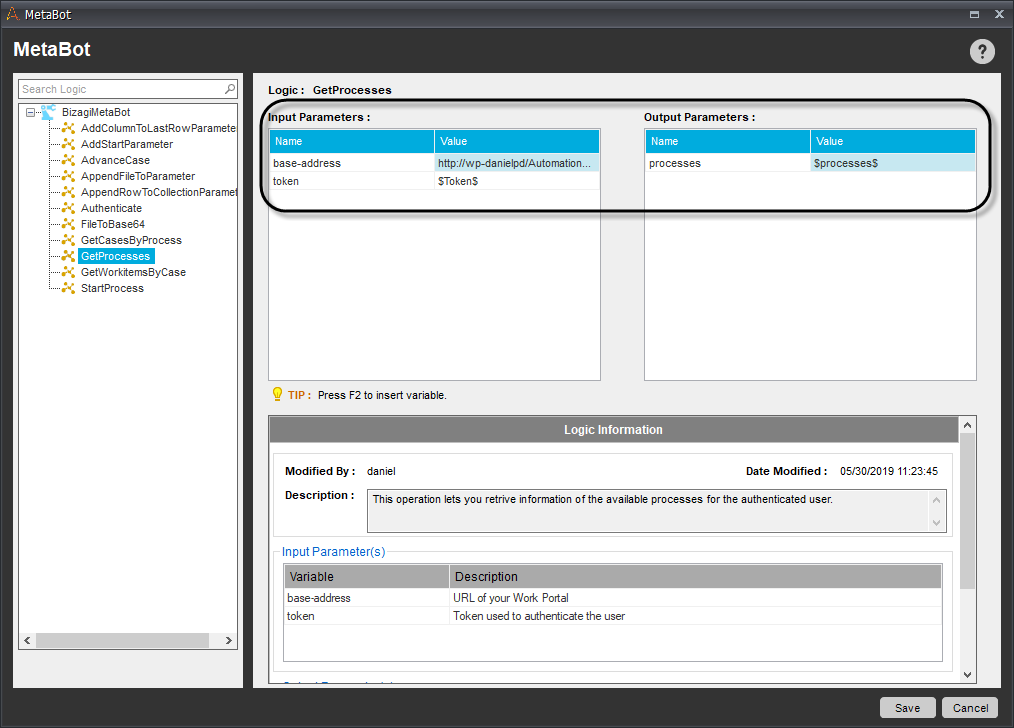Click the base-address variable row

[612, 598]
